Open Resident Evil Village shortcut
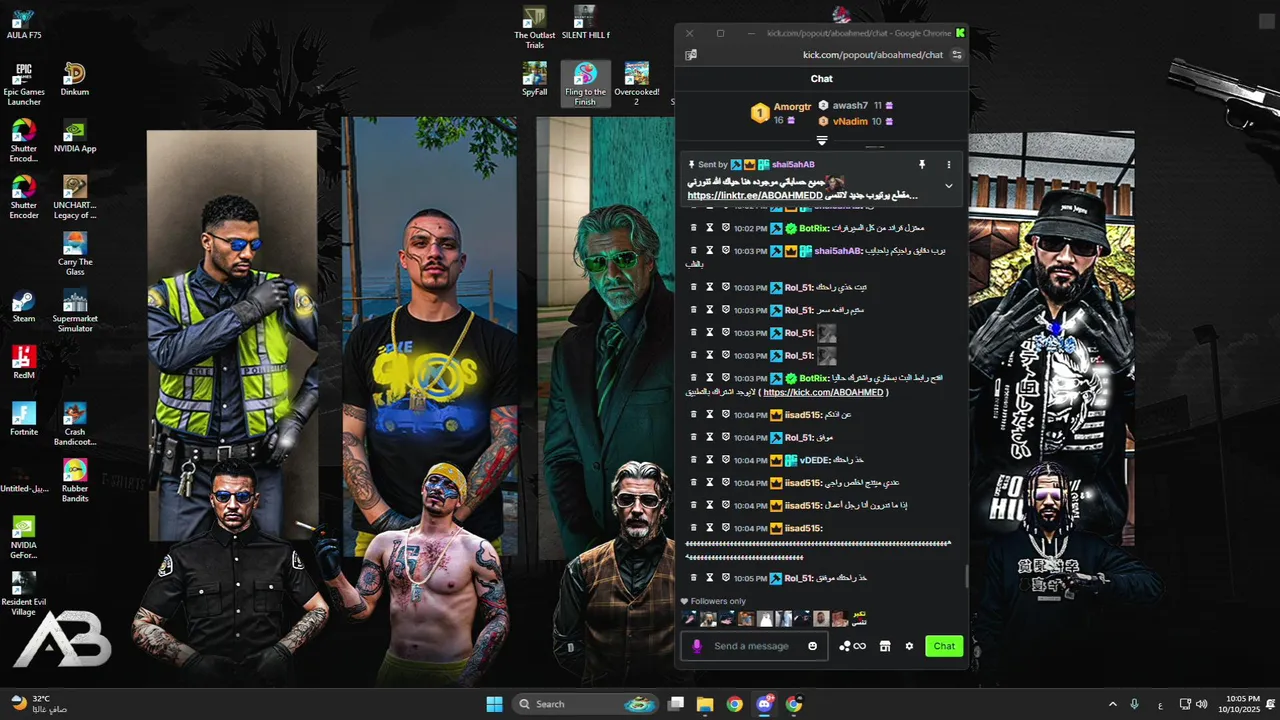The width and height of the screenshot is (1280, 720). pos(23,595)
